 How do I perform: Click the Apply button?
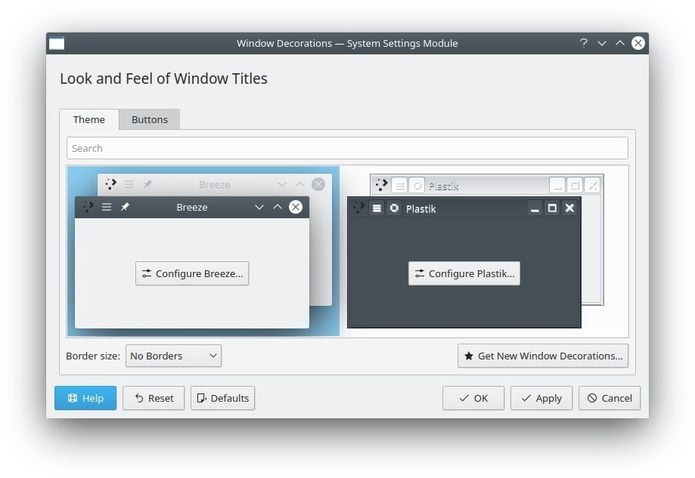click(541, 398)
